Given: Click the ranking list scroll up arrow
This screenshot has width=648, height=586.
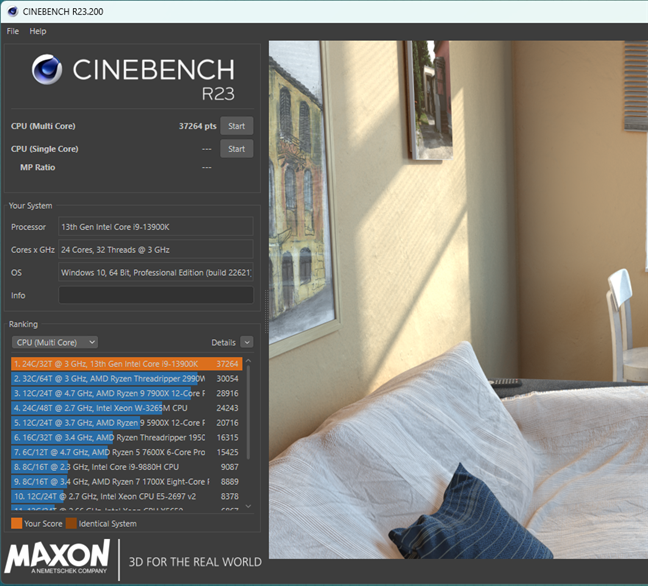Looking at the screenshot, I should click(x=248, y=361).
